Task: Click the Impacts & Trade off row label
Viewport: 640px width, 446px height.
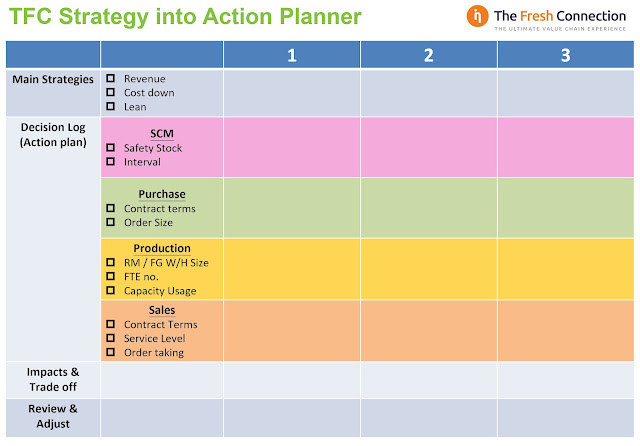Action: 53,379
